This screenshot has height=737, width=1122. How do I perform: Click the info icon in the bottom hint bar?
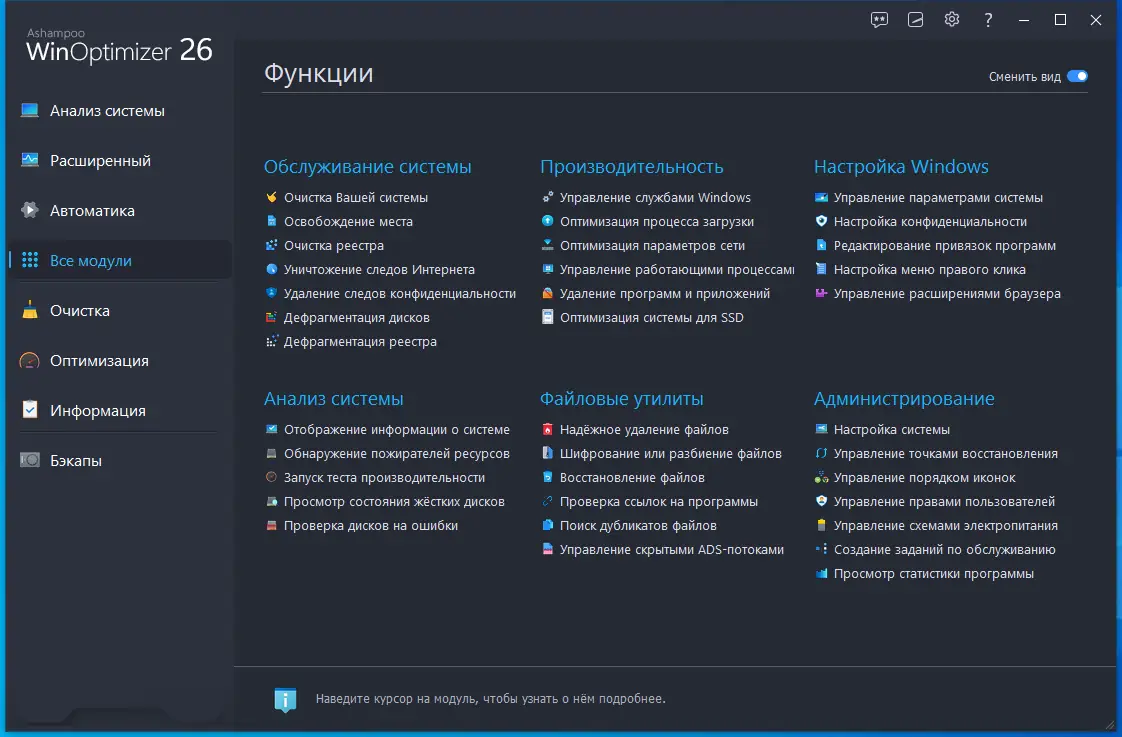click(285, 700)
